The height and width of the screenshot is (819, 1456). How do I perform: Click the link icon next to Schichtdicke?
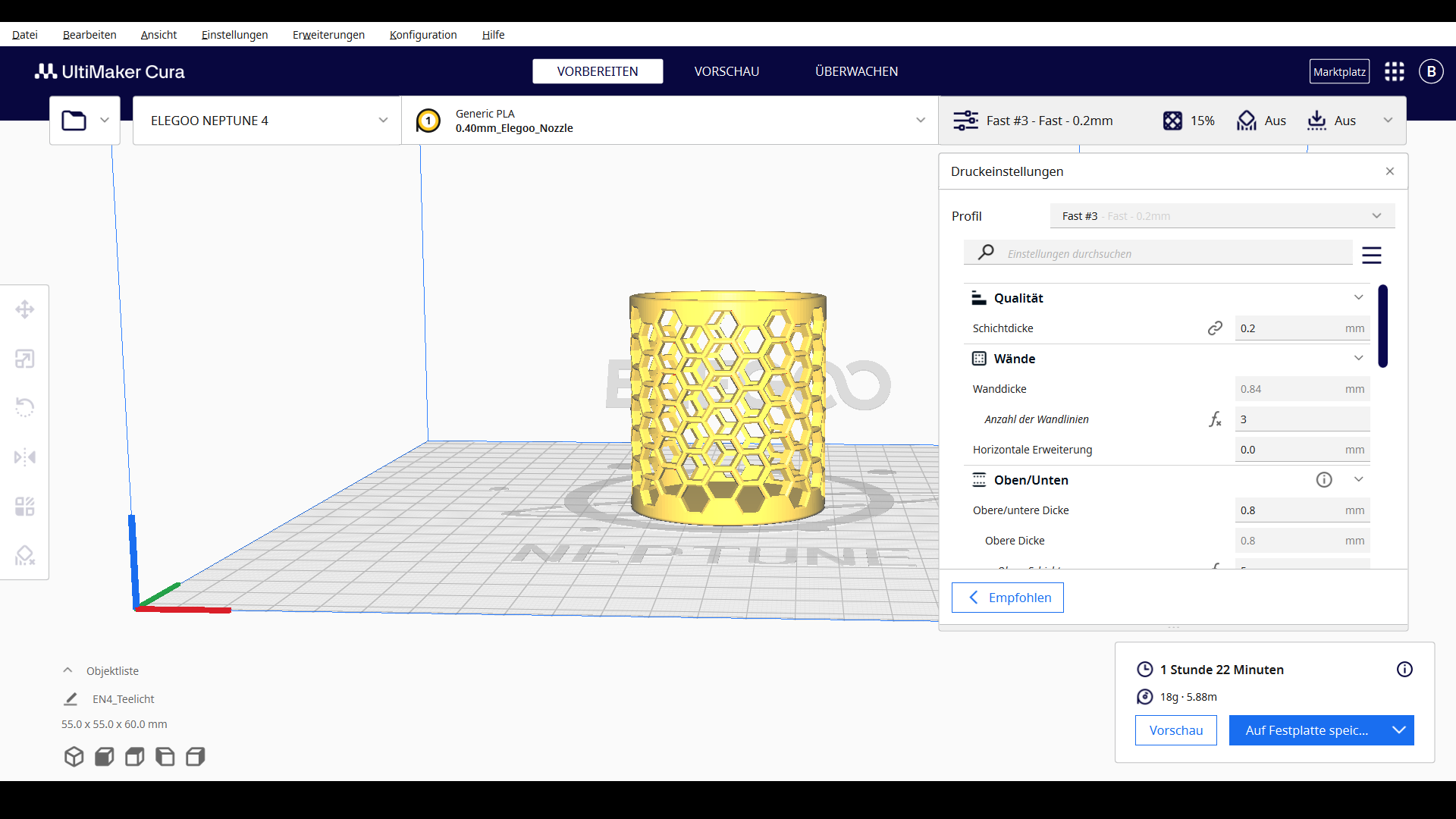[1215, 328]
